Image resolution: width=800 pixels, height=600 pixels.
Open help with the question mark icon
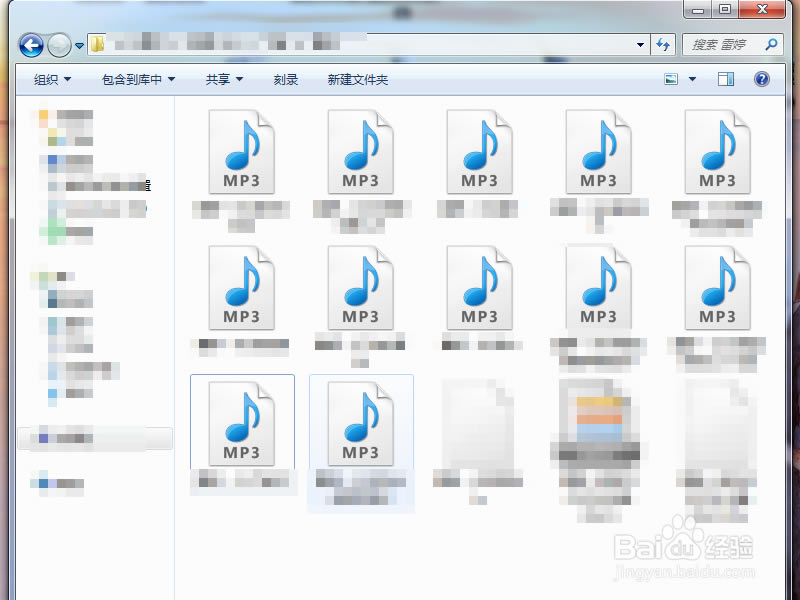pos(762,79)
